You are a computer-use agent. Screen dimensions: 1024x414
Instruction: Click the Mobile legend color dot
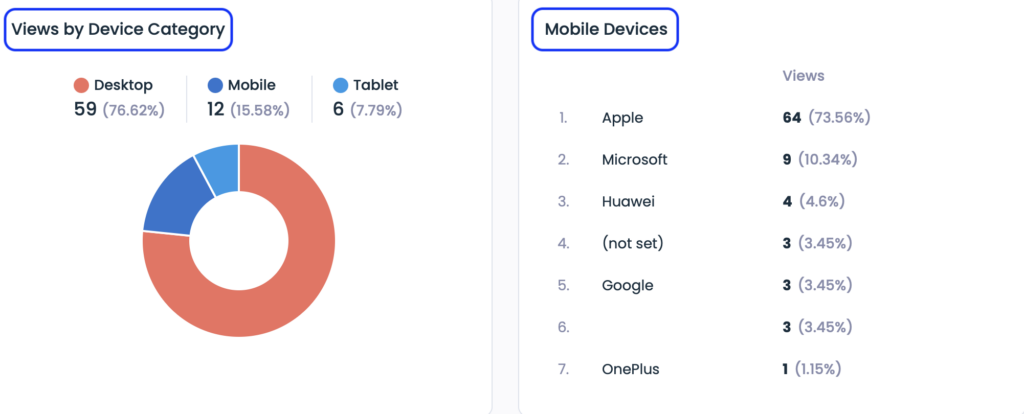tap(216, 86)
